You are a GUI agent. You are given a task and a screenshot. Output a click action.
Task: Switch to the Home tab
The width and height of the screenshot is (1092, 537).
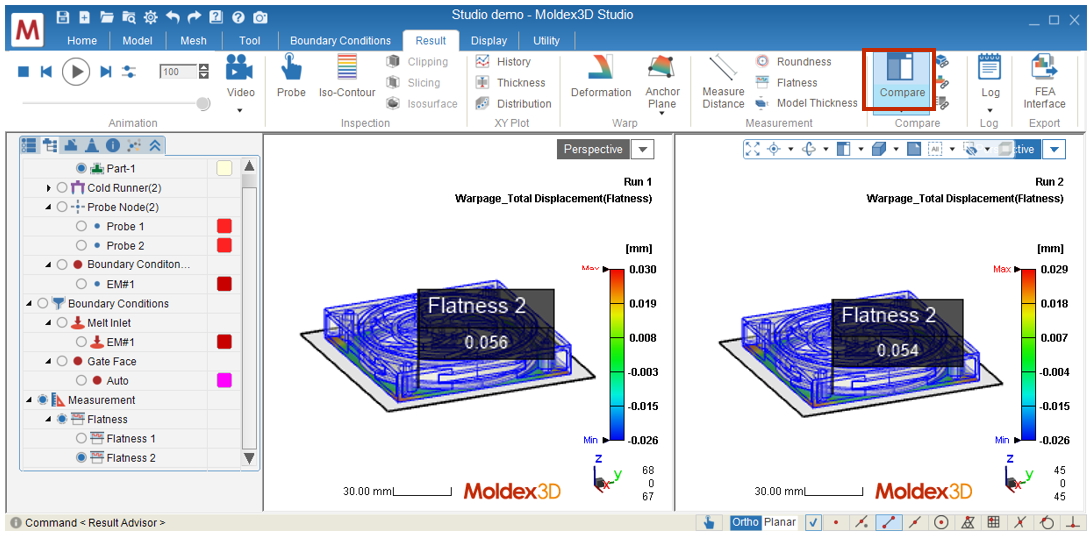(81, 40)
